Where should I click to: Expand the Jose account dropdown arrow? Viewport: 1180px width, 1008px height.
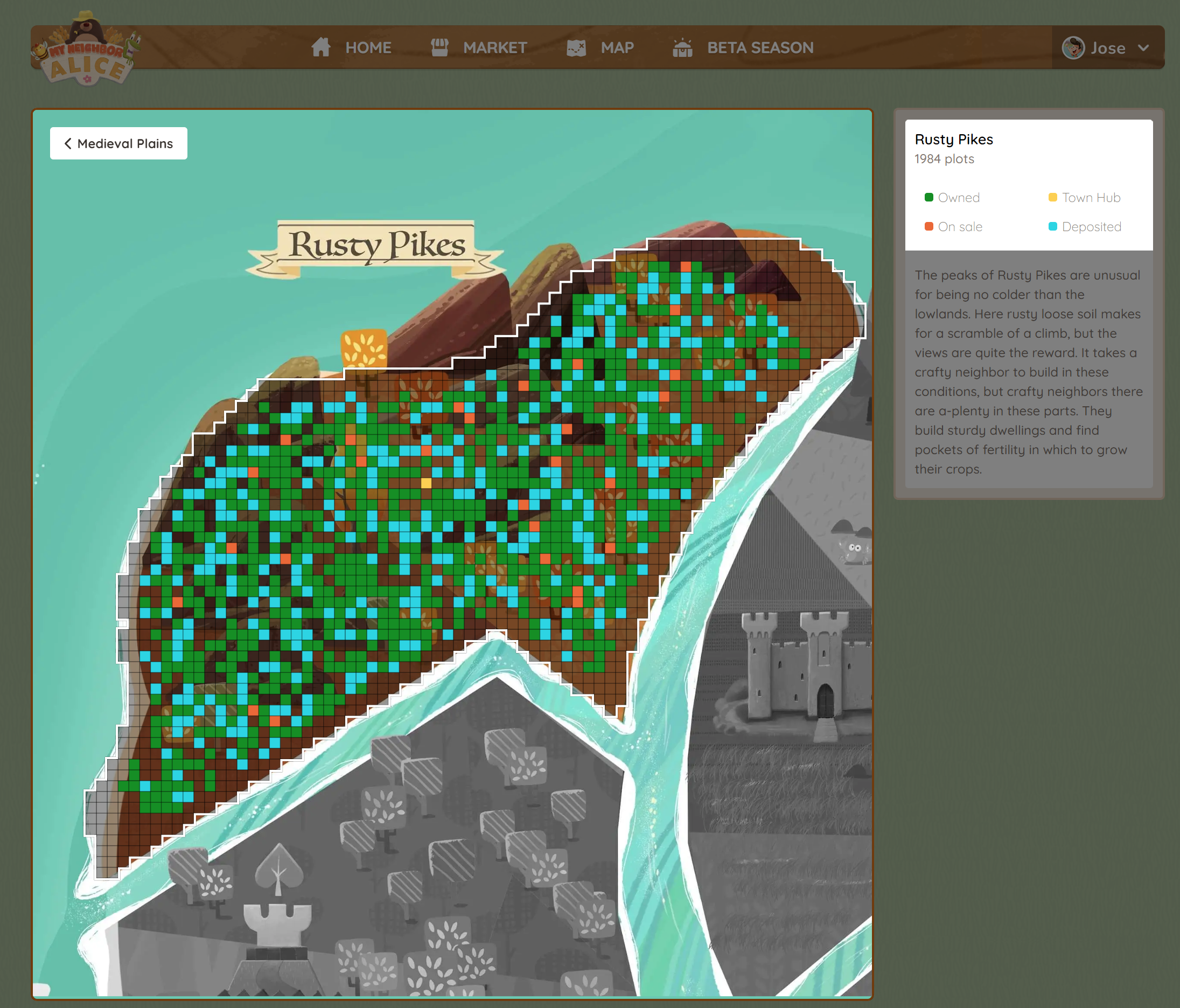tap(1143, 48)
